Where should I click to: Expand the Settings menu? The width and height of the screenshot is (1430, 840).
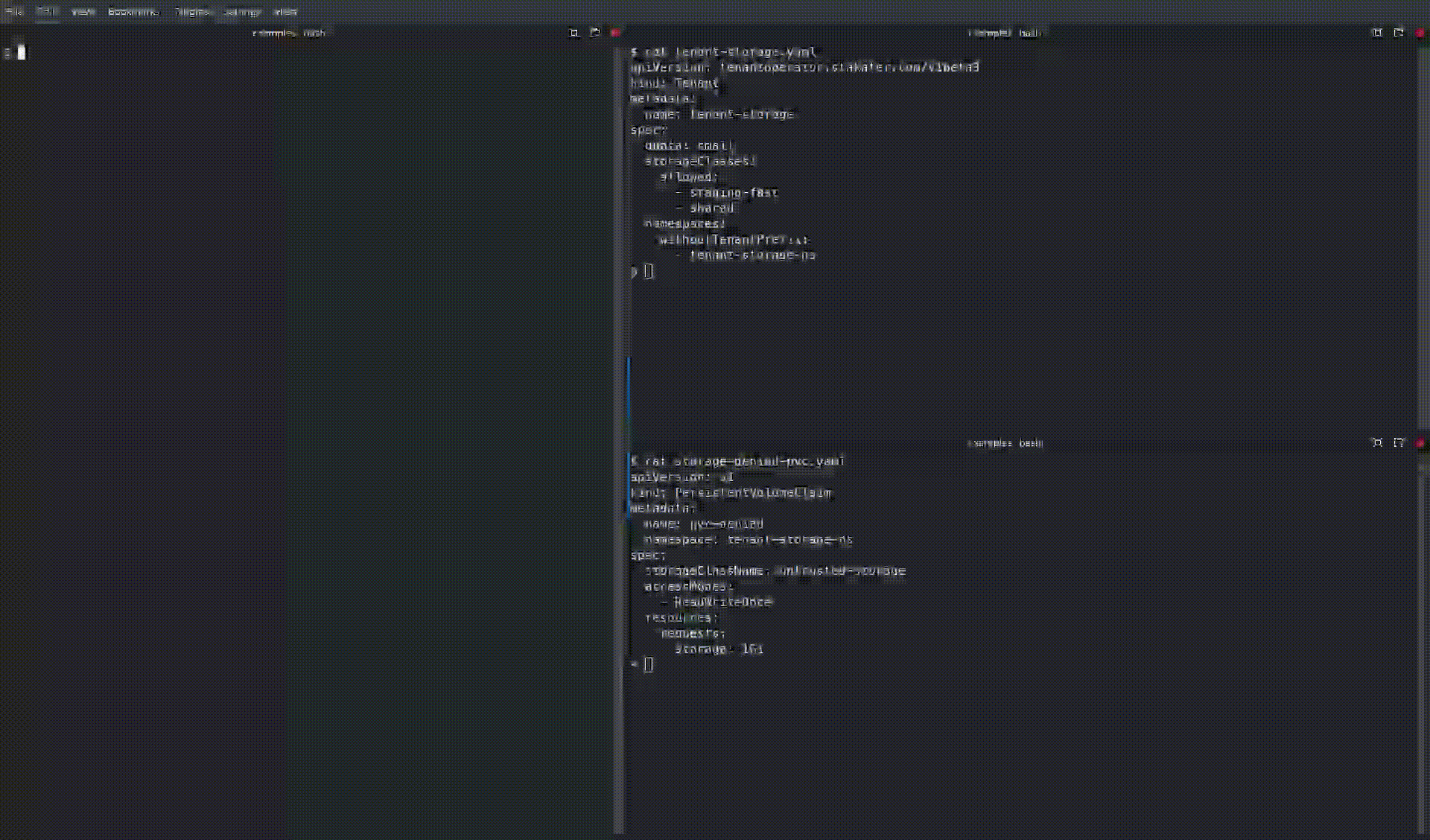tap(241, 11)
